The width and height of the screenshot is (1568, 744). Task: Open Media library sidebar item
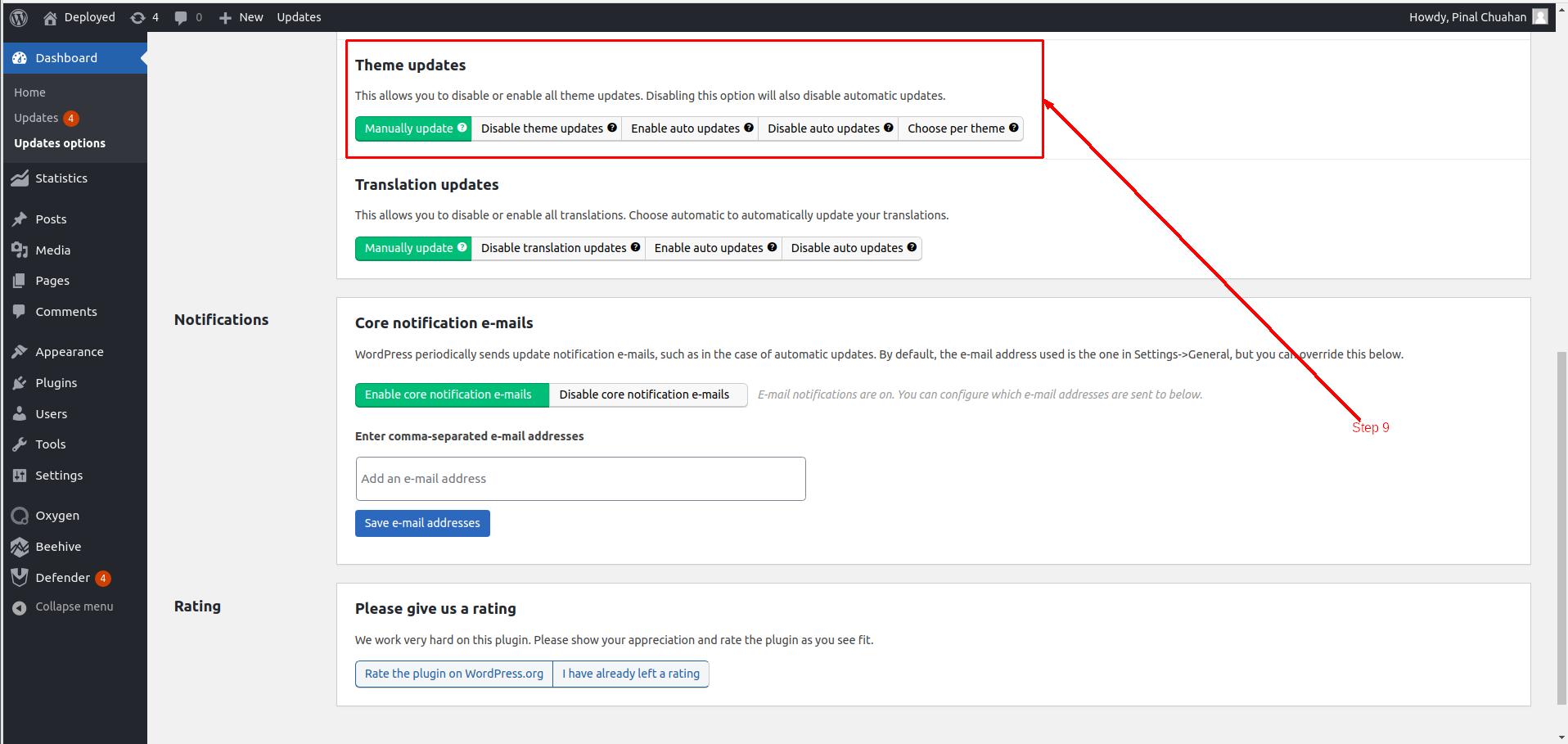click(x=74, y=250)
